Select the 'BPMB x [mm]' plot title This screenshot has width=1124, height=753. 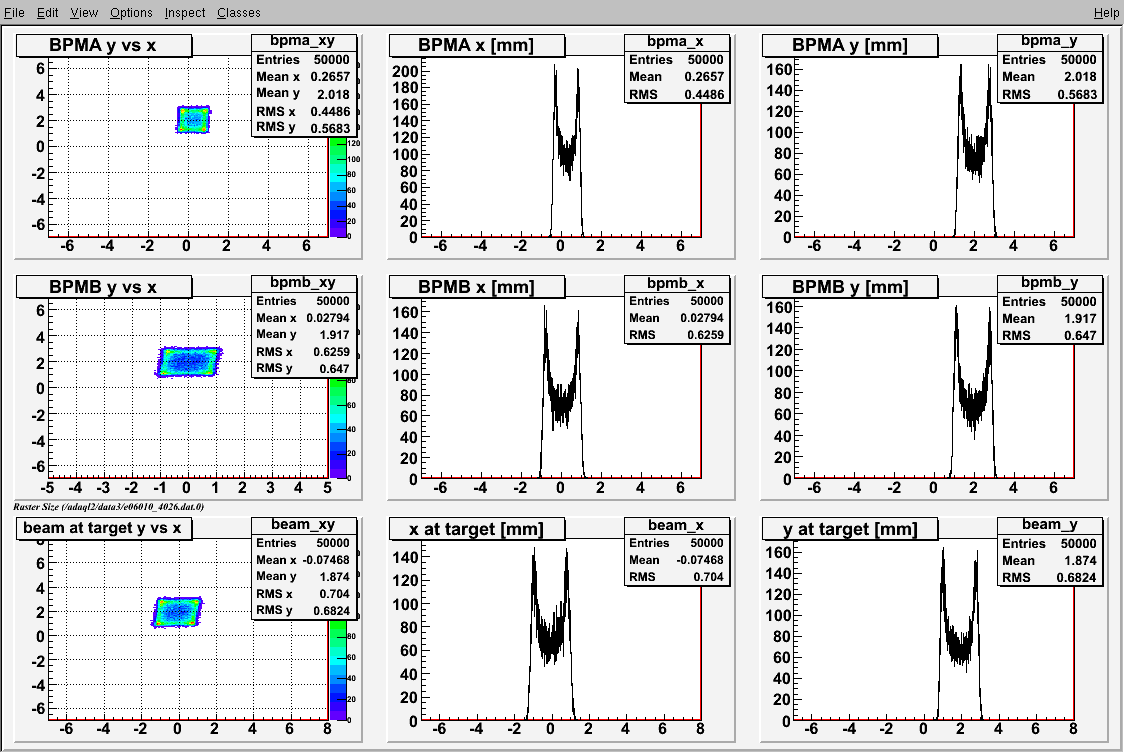pyautogui.click(x=477, y=287)
